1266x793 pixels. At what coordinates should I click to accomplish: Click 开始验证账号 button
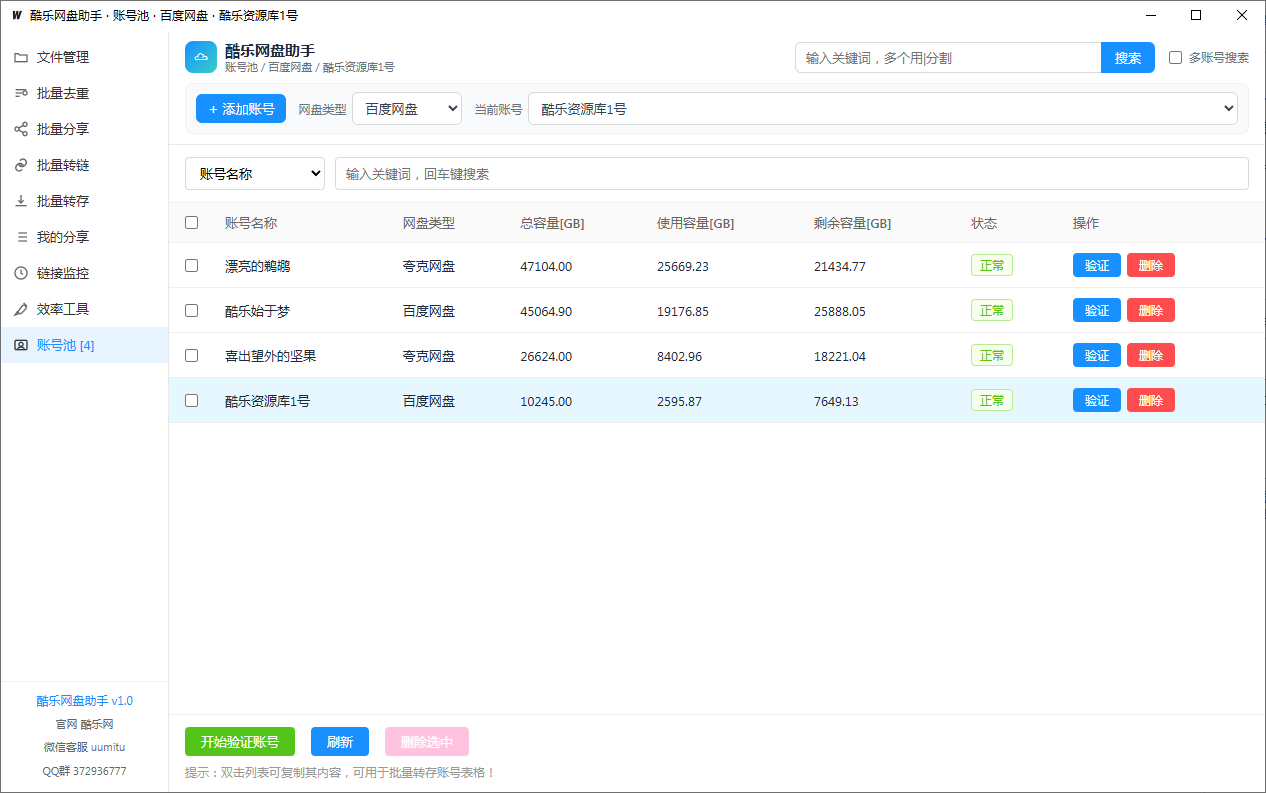coord(240,742)
